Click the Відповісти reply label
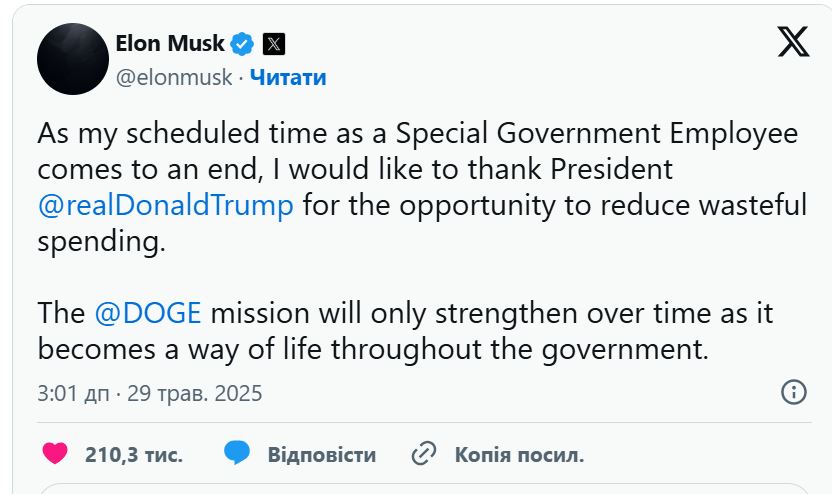This screenshot has width=832, height=494. coord(321,455)
